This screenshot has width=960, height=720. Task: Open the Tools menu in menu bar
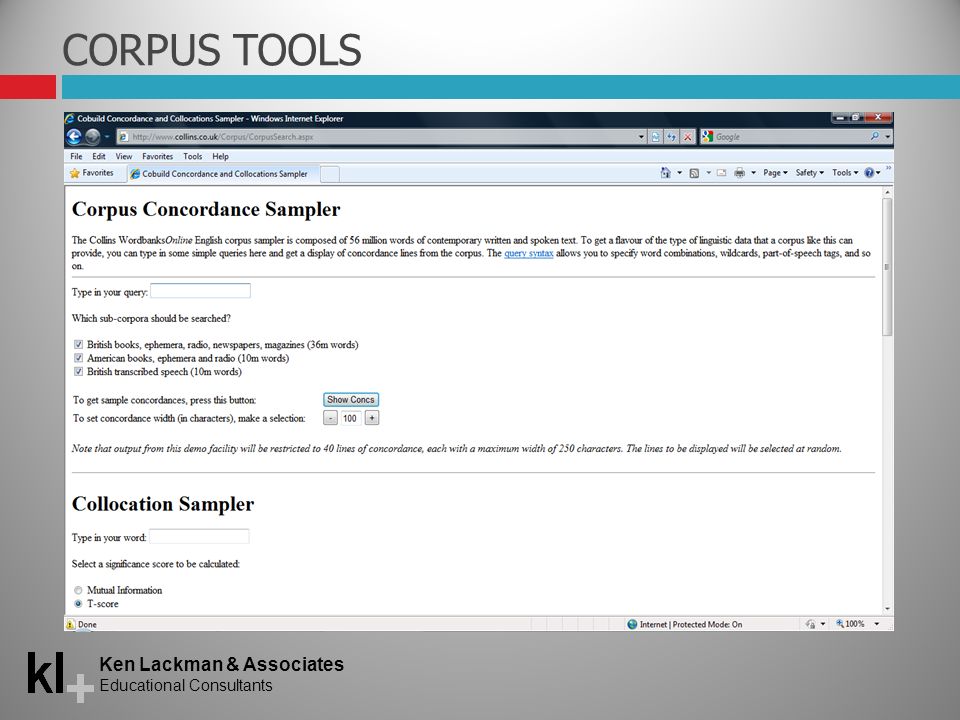pyautogui.click(x=192, y=156)
